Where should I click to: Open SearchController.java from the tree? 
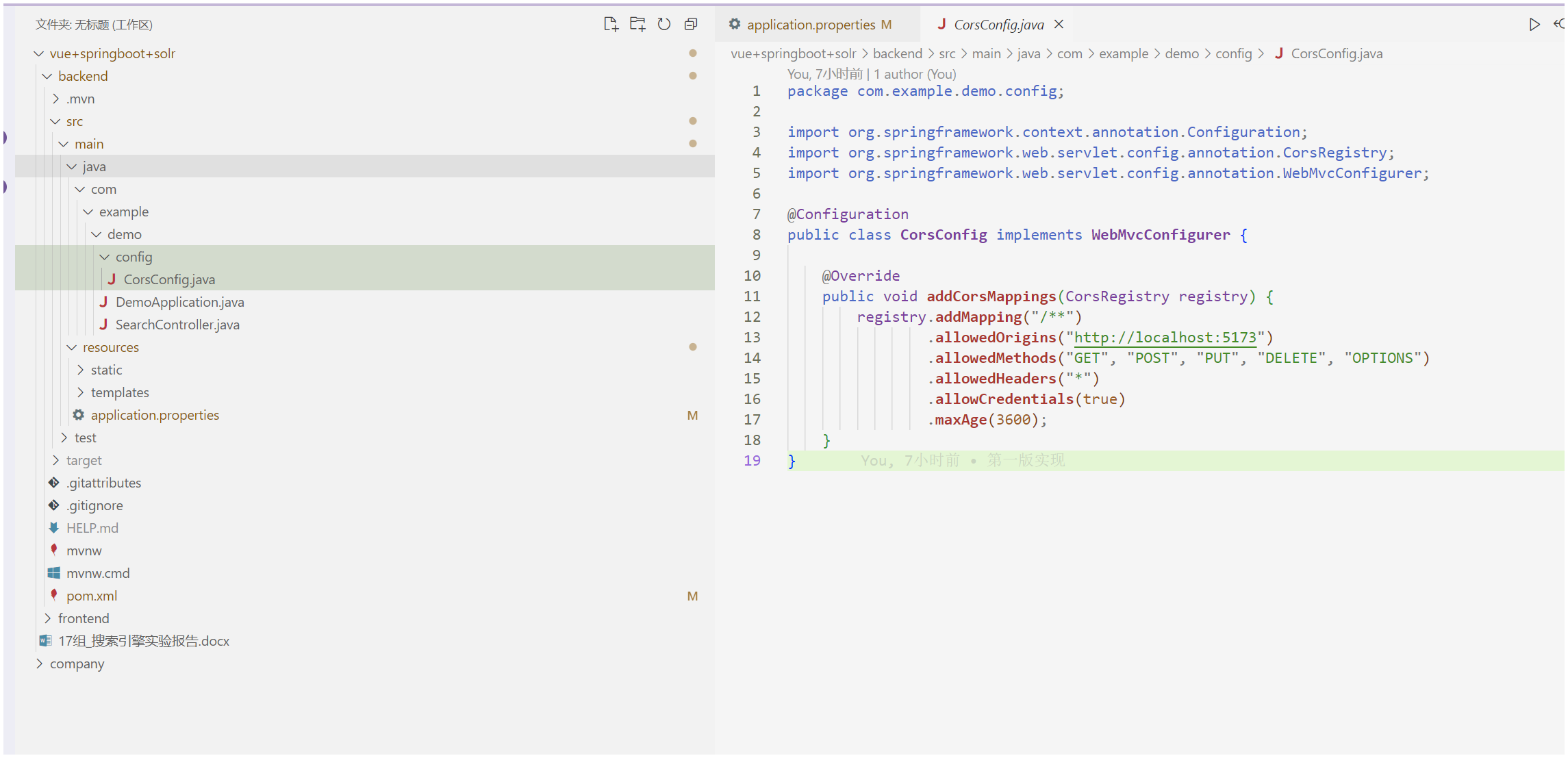(x=177, y=325)
